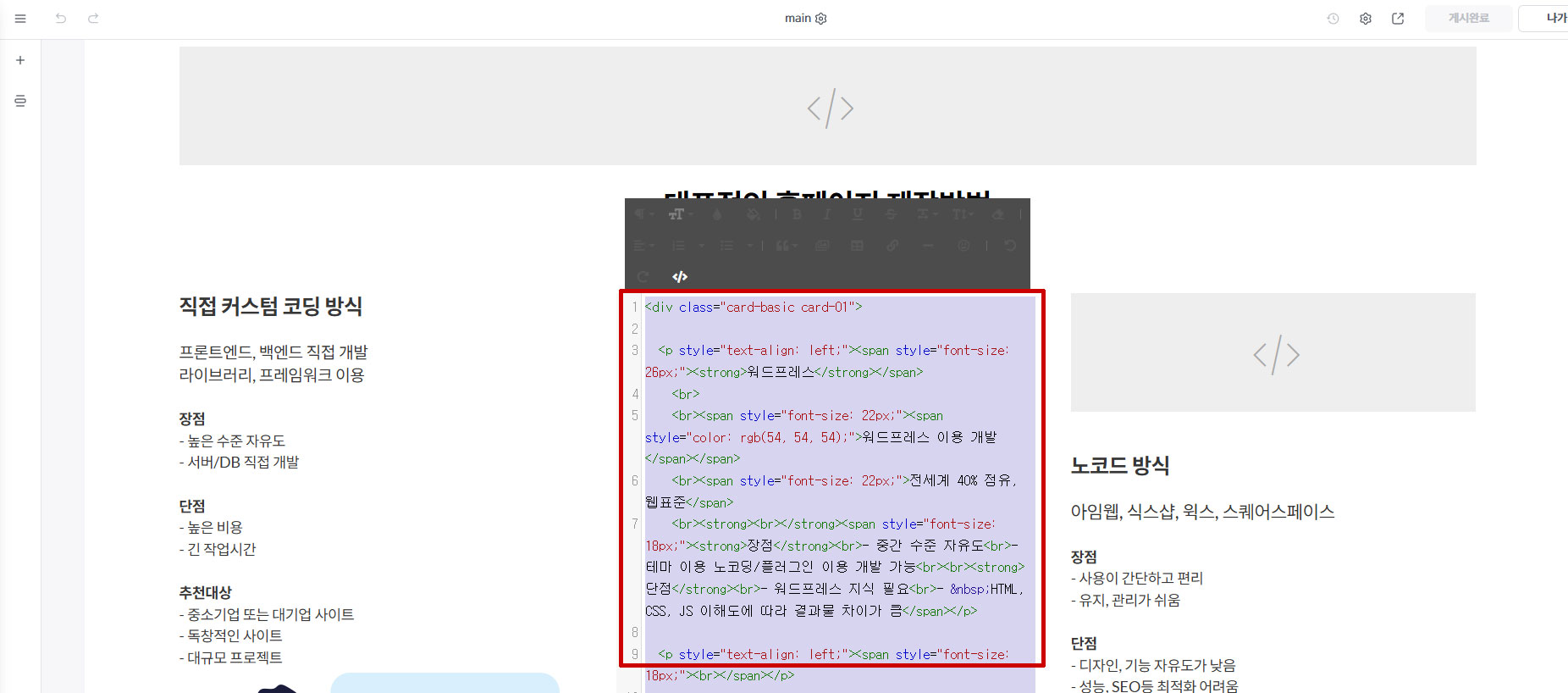Click the ordered list icon
Image resolution: width=1568 pixels, height=693 pixels.
[x=678, y=246]
